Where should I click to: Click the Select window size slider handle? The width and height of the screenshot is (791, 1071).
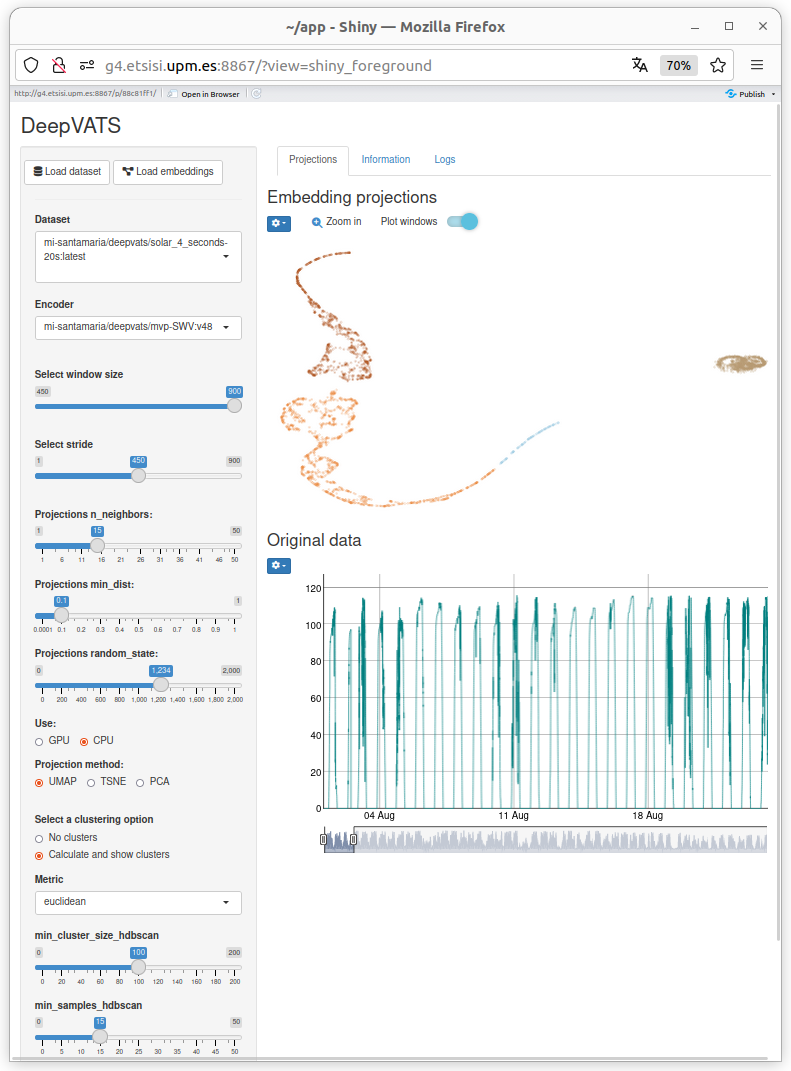[234, 406]
